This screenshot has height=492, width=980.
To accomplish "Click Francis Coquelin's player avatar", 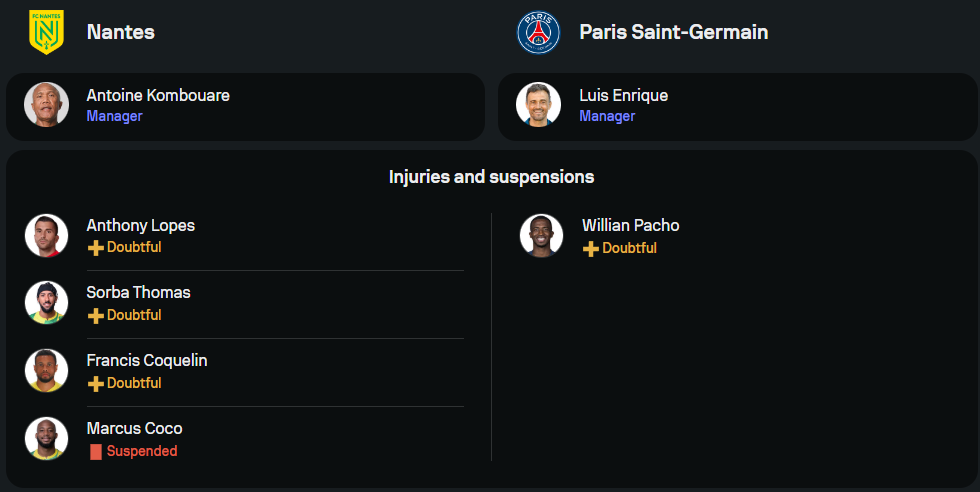I will (46, 371).
